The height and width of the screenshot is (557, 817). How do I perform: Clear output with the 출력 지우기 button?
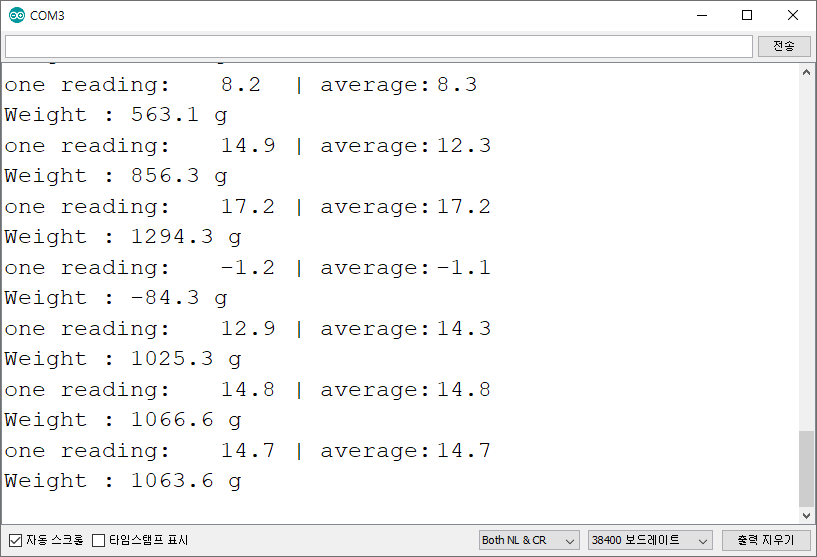(765, 540)
